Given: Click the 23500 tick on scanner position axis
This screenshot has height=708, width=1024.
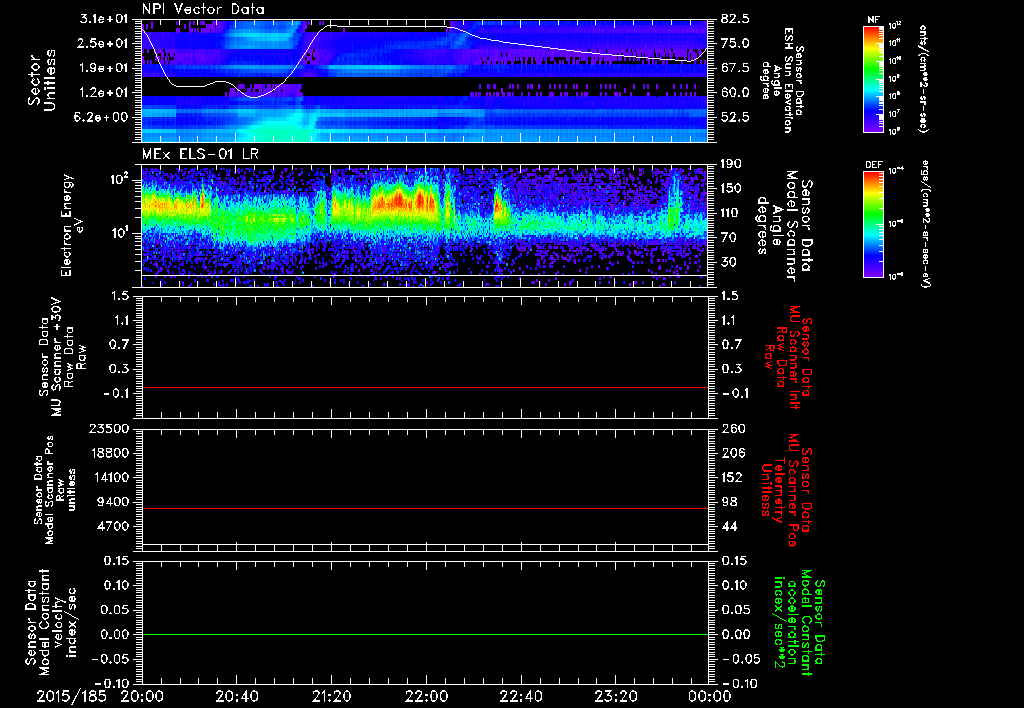Looking at the screenshot, I should coord(111,428).
